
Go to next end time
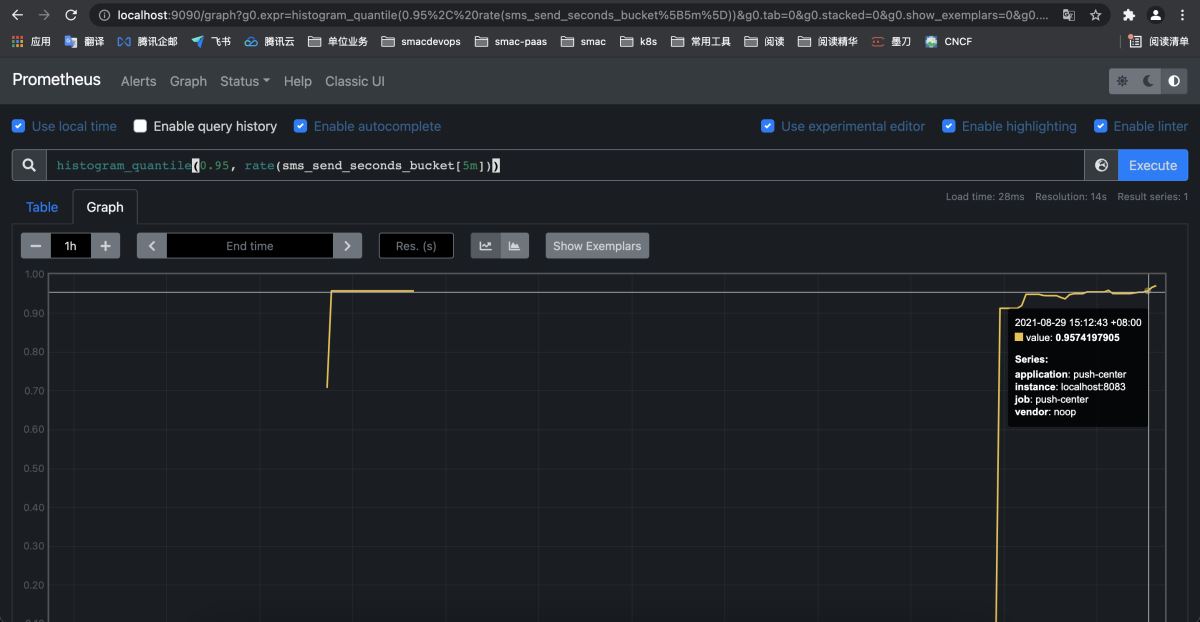pos(347,246)
